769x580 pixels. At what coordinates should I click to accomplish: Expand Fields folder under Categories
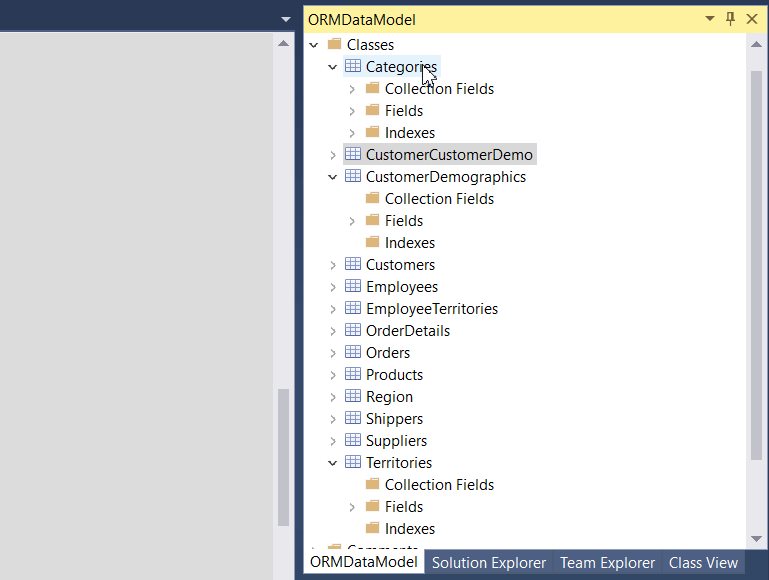[352, 111]
